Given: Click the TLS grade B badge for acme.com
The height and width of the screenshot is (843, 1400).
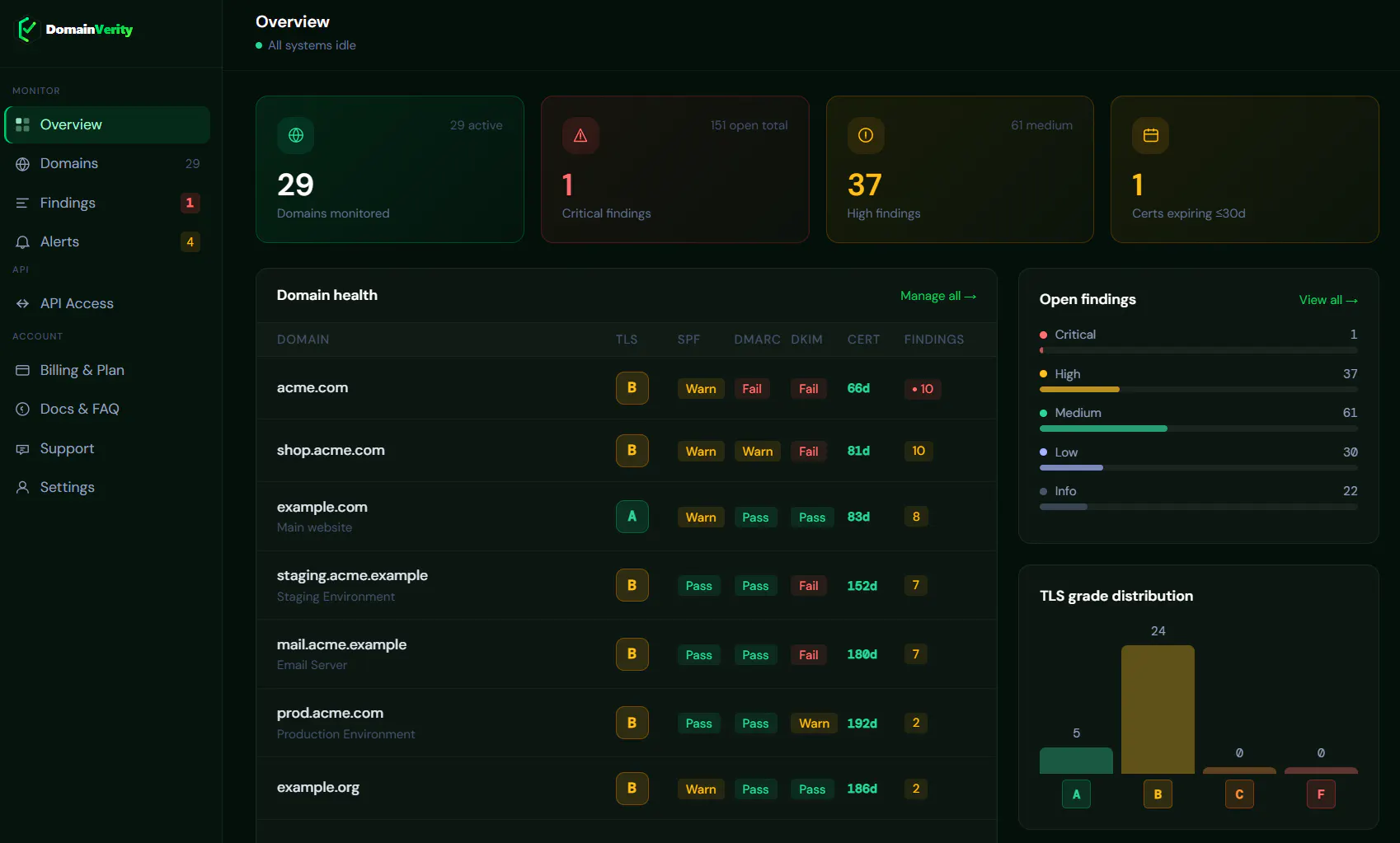Looking at the screenshot, I should click(632, 388).
